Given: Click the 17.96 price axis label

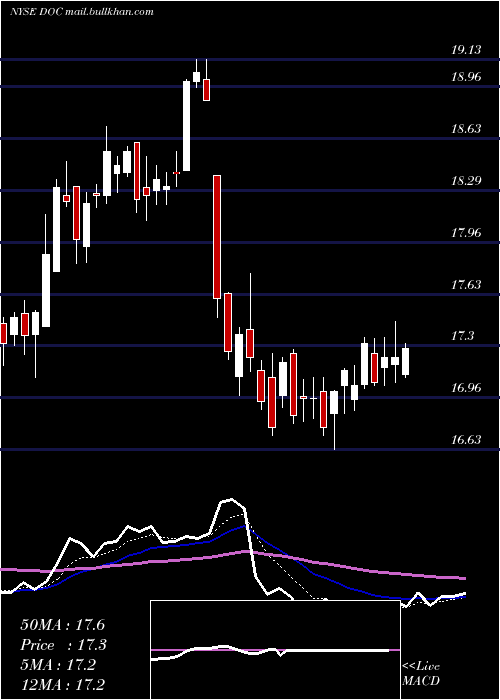Looking at the screenshot, I should click(x=467, y=233).
